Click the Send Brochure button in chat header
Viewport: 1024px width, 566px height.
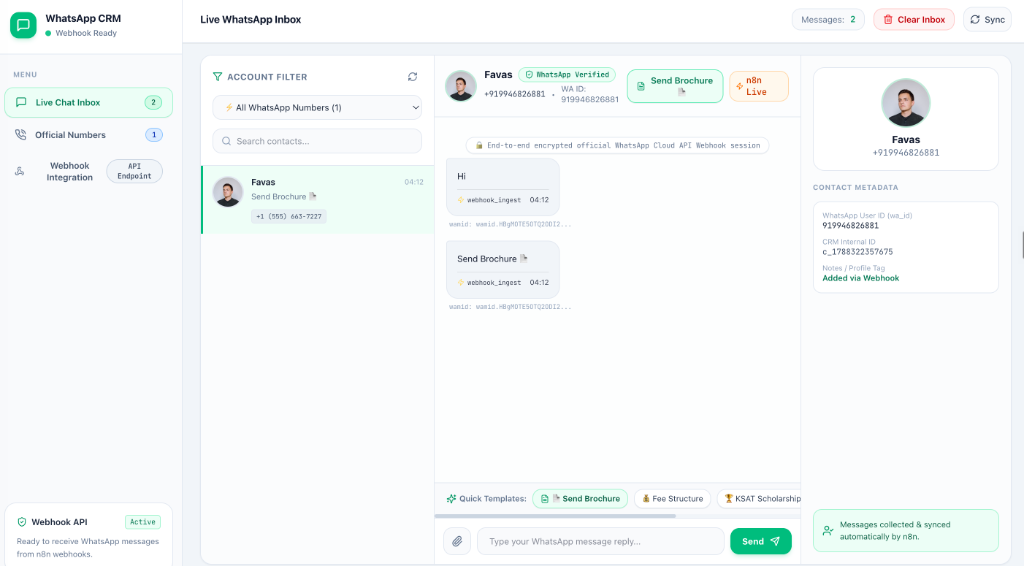pyautogui.click(x=675, y=86)
